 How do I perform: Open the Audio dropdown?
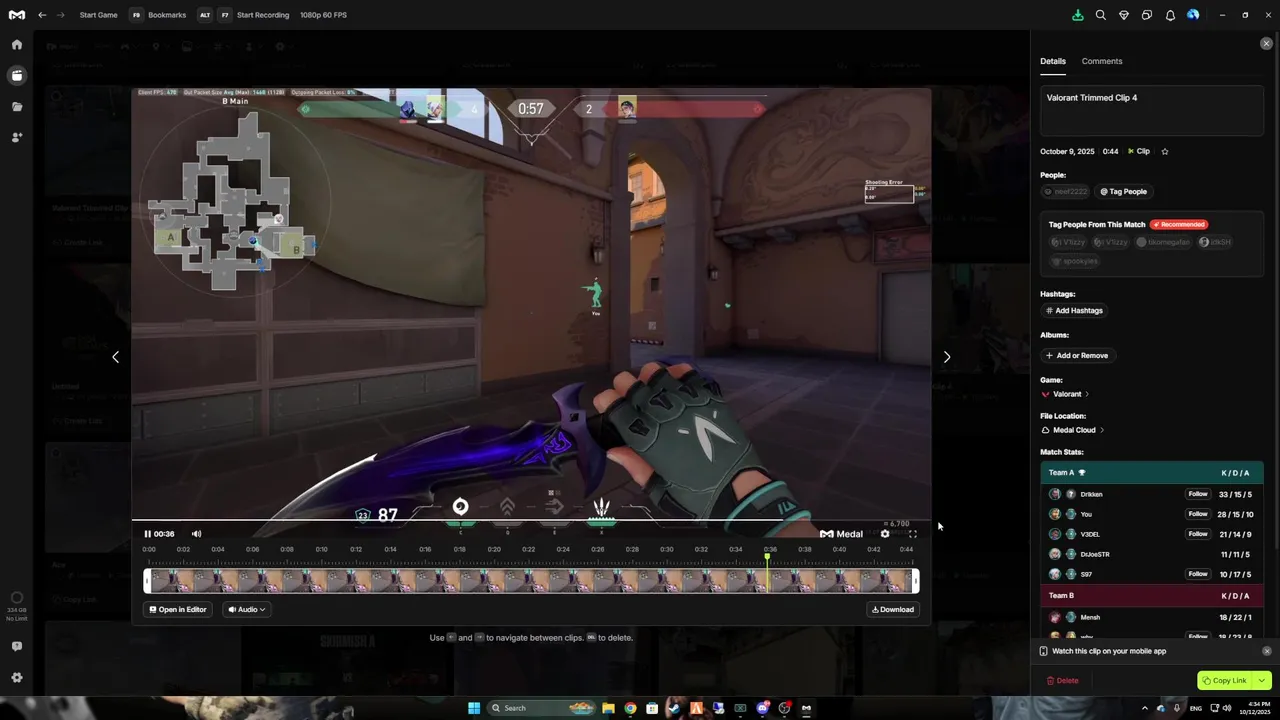(x=246, y=609)
